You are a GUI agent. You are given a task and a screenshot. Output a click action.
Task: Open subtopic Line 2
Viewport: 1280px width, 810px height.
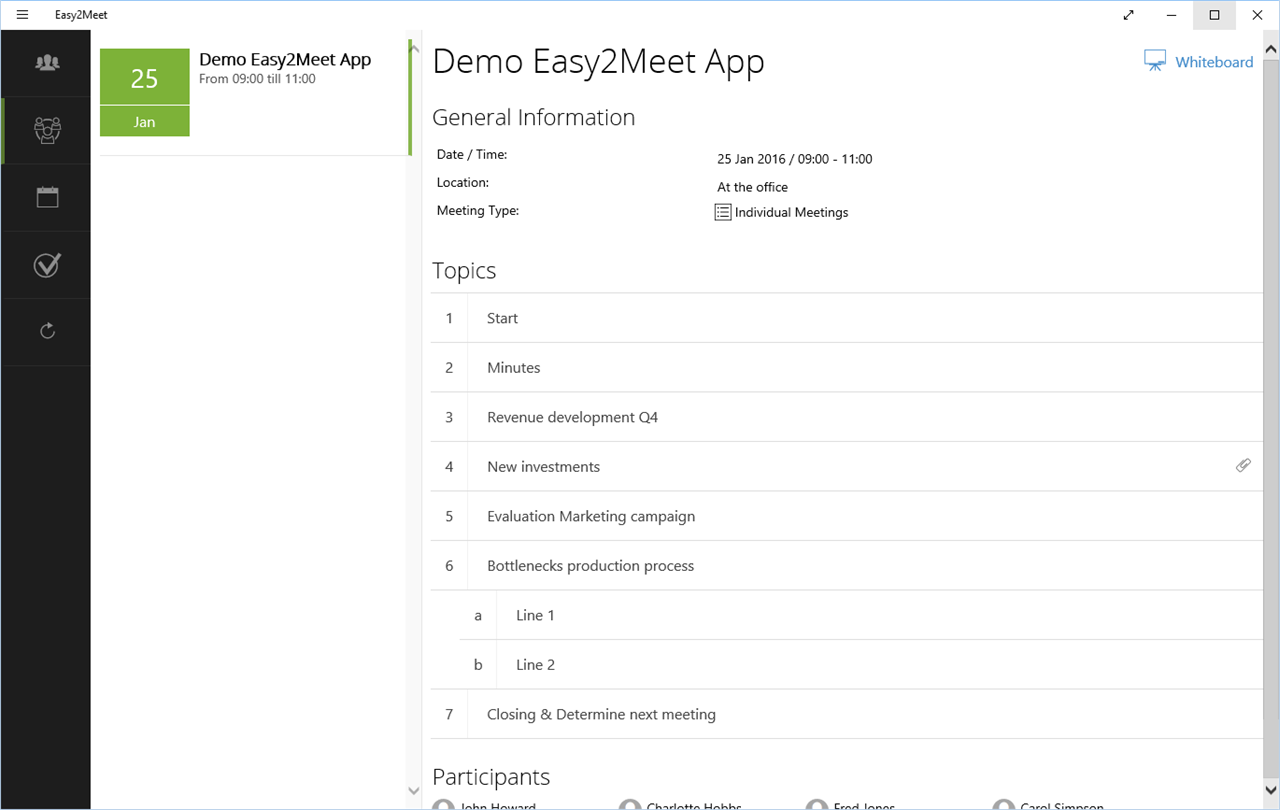pos(862,665)
